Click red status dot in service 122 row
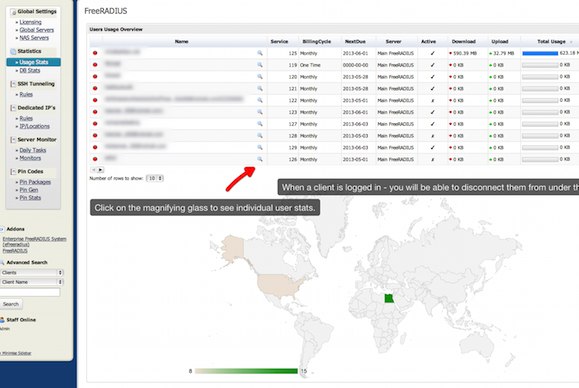Screen dimensions: 579x388 95,100
